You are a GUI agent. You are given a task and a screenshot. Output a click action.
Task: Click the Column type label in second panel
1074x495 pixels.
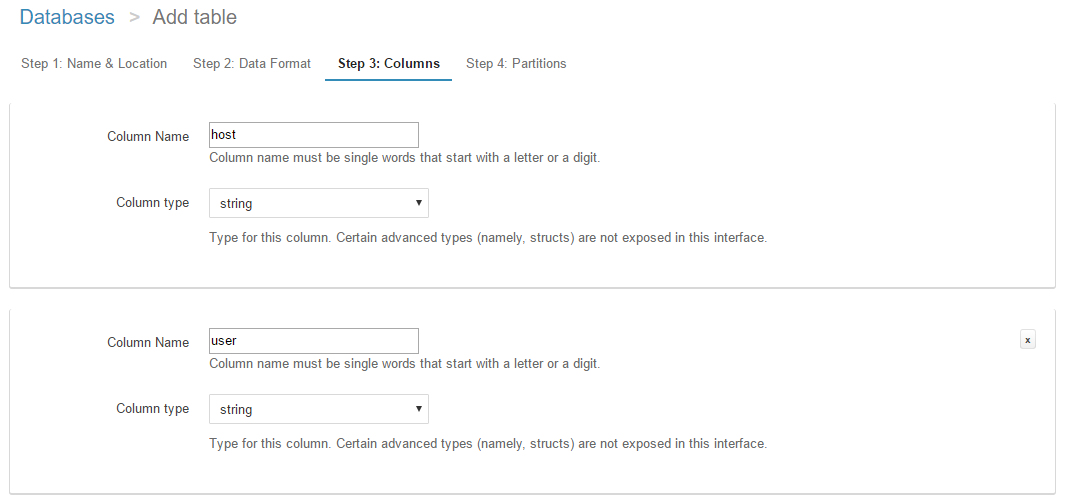click(153, 409)
